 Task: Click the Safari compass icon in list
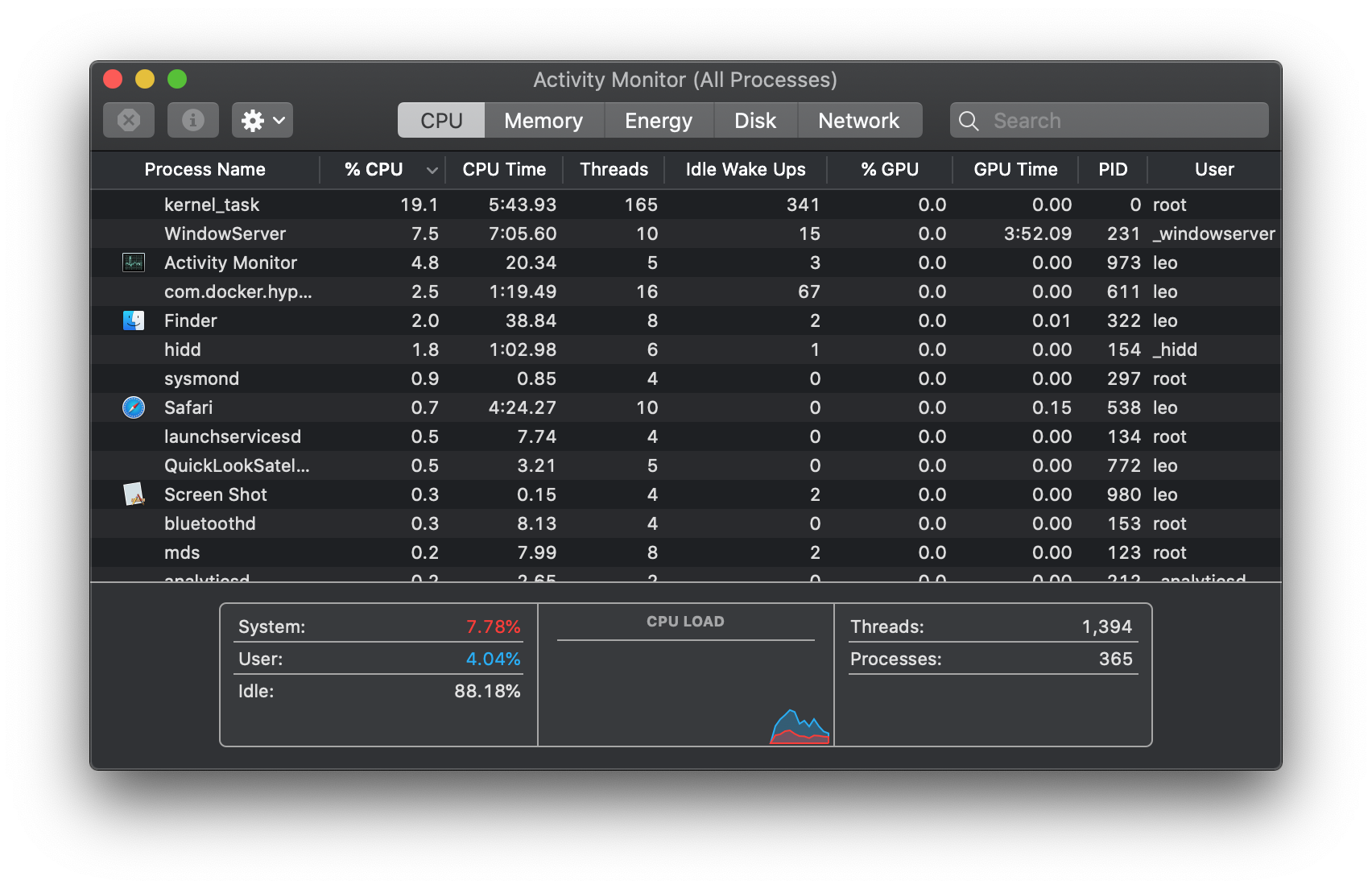pos(134,407)
